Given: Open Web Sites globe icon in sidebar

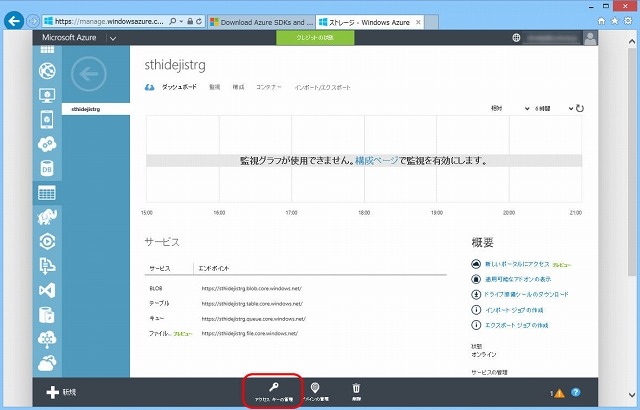Looking at the screenshot, I should [47, 71].
